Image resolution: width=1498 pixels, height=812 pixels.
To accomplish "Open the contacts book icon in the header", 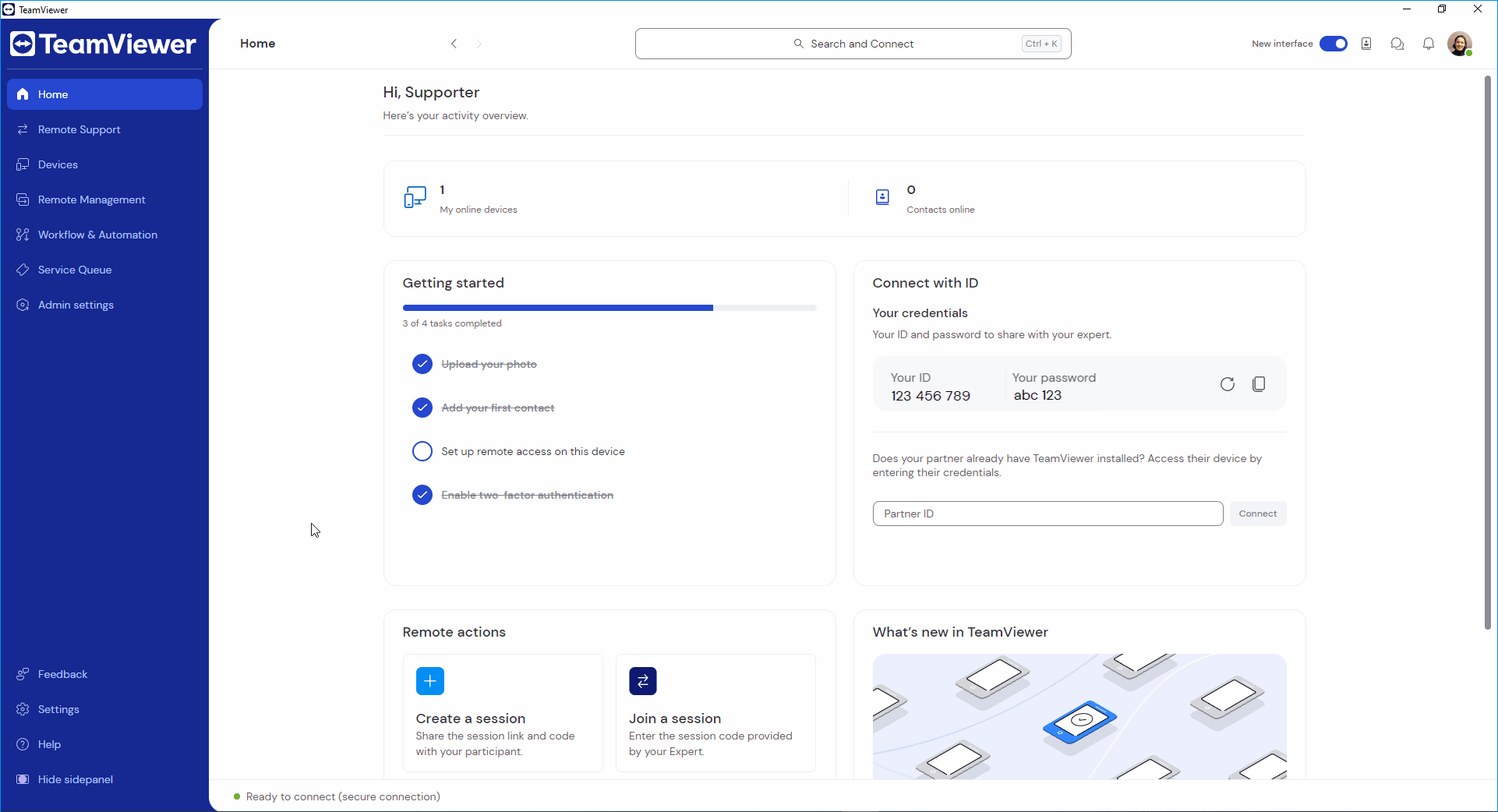I will point(1366,44).
